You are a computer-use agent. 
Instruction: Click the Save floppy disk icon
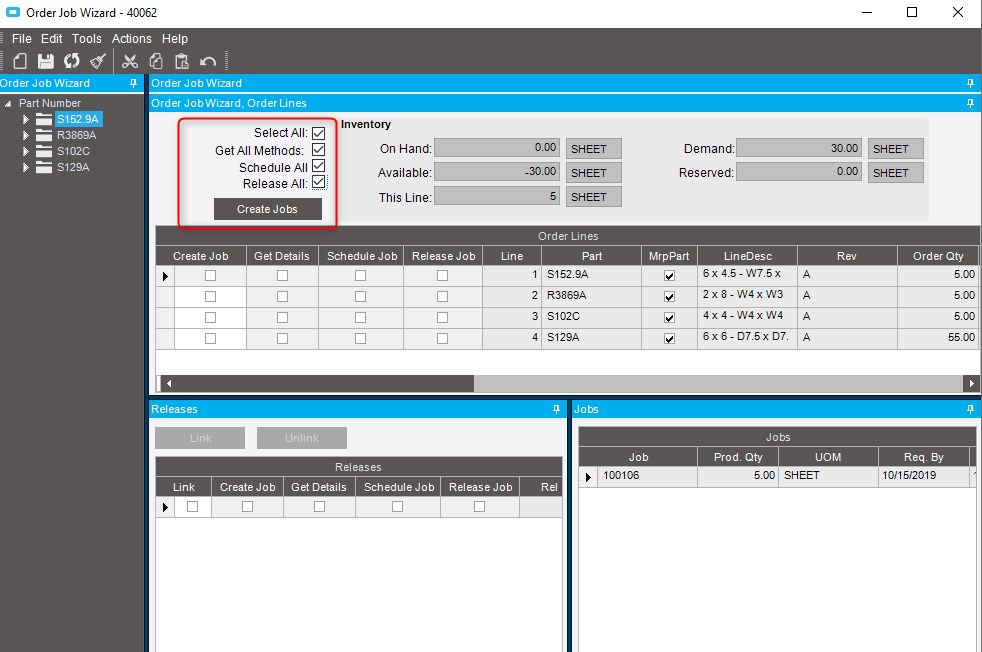pyautogui.click(x=46, y=61)
